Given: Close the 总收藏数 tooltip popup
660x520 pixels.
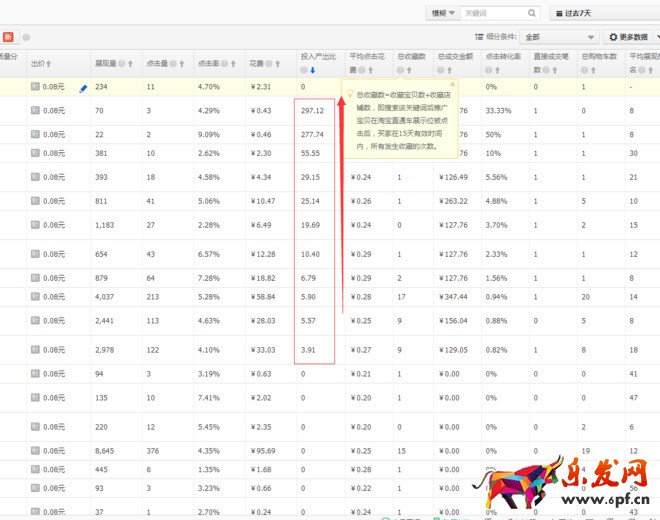Looking at the screenshot, I should 452,85.
